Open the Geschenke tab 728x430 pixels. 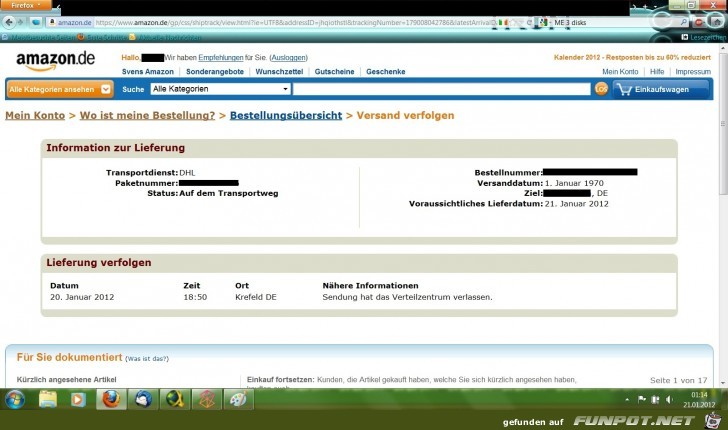coord(385,72)
